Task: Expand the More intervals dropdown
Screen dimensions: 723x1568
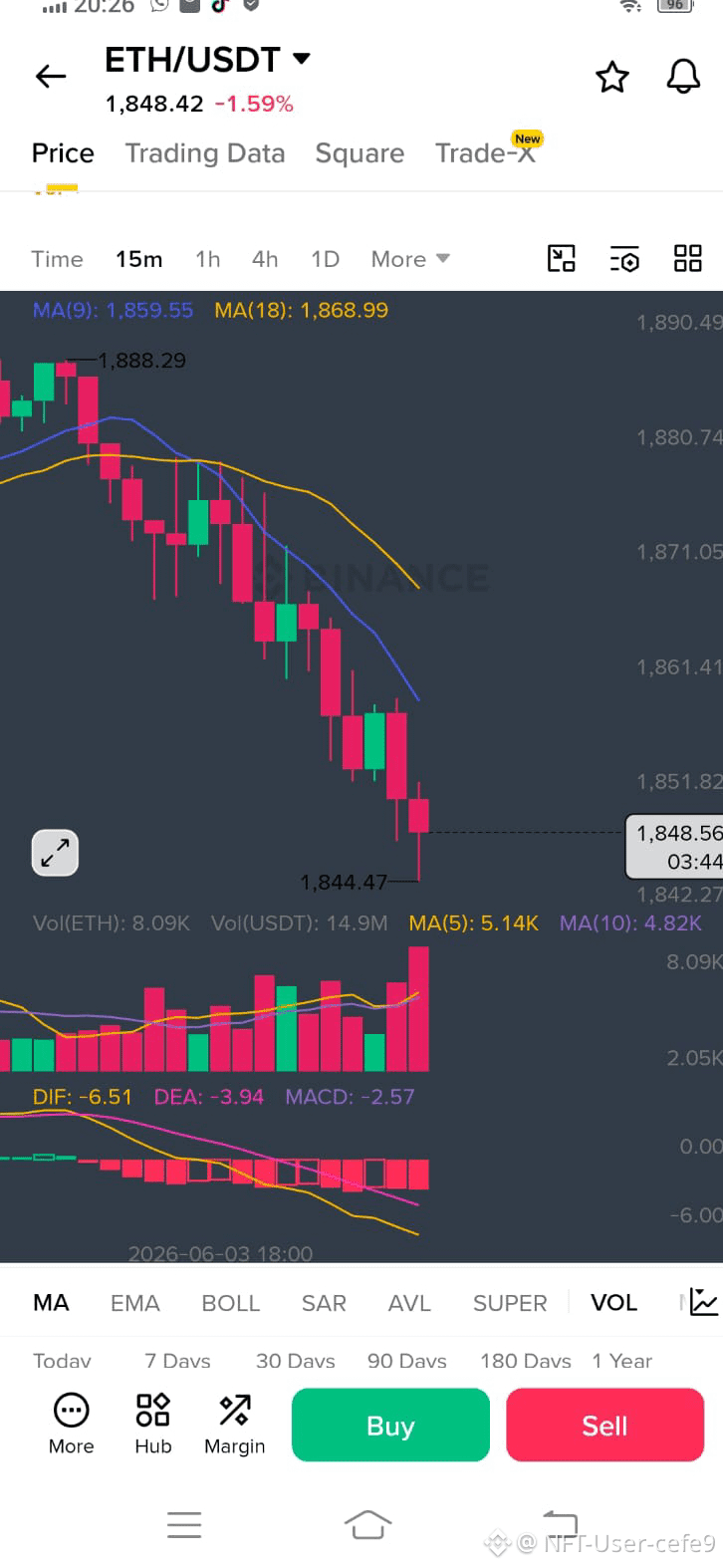Action: point(410,259)
